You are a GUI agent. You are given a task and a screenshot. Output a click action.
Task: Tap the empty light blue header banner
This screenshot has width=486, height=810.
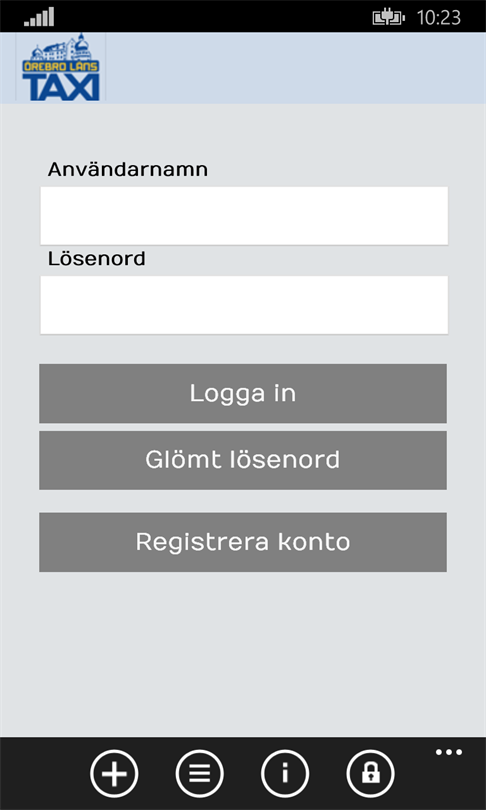point(295,68)
